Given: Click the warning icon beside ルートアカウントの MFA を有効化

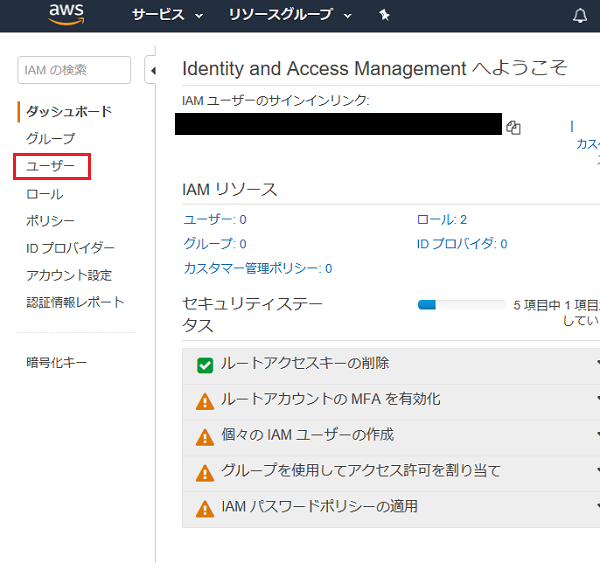Looking at the screenshot, I should point(205,401).
